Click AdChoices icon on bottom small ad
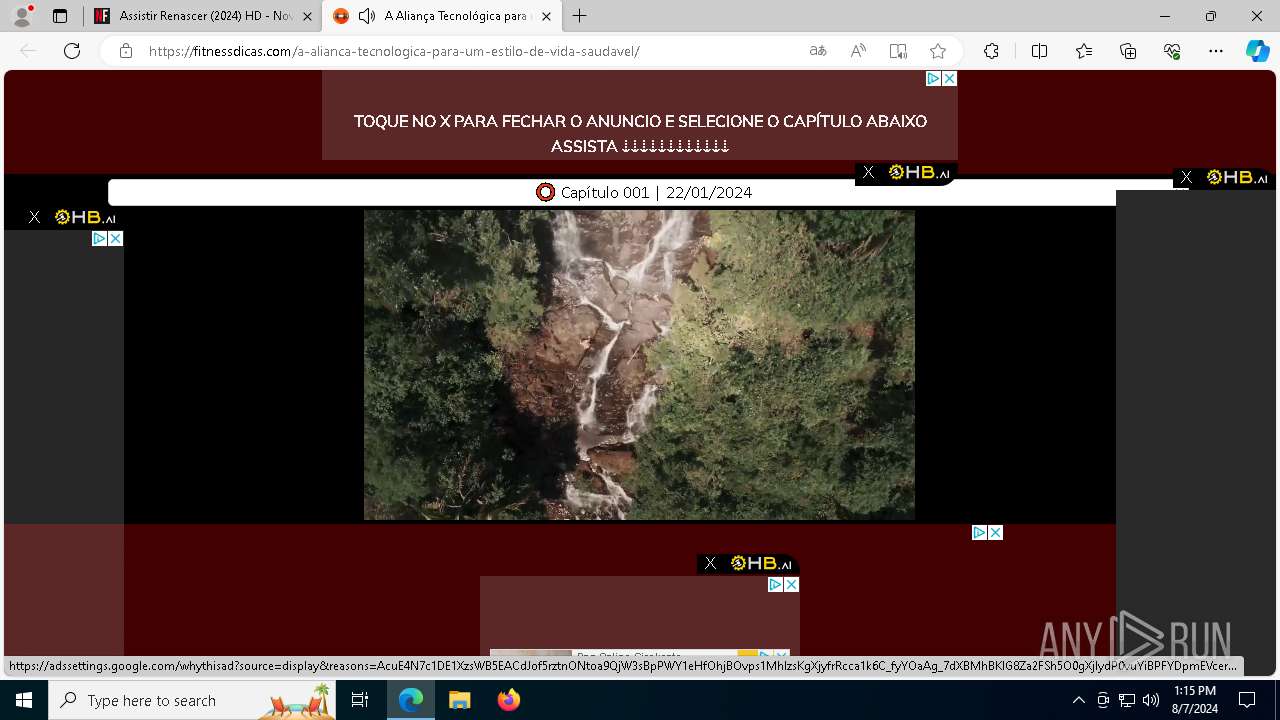The height and width of the screenshot is (720, 1280). click(x=775, y=584)
